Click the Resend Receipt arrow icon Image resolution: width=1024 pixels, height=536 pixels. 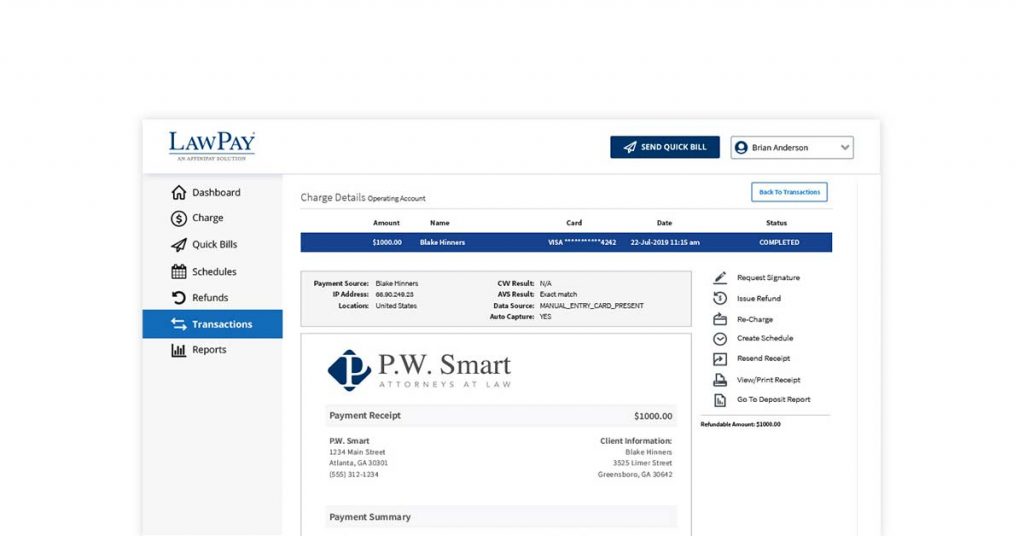[720, 359]
